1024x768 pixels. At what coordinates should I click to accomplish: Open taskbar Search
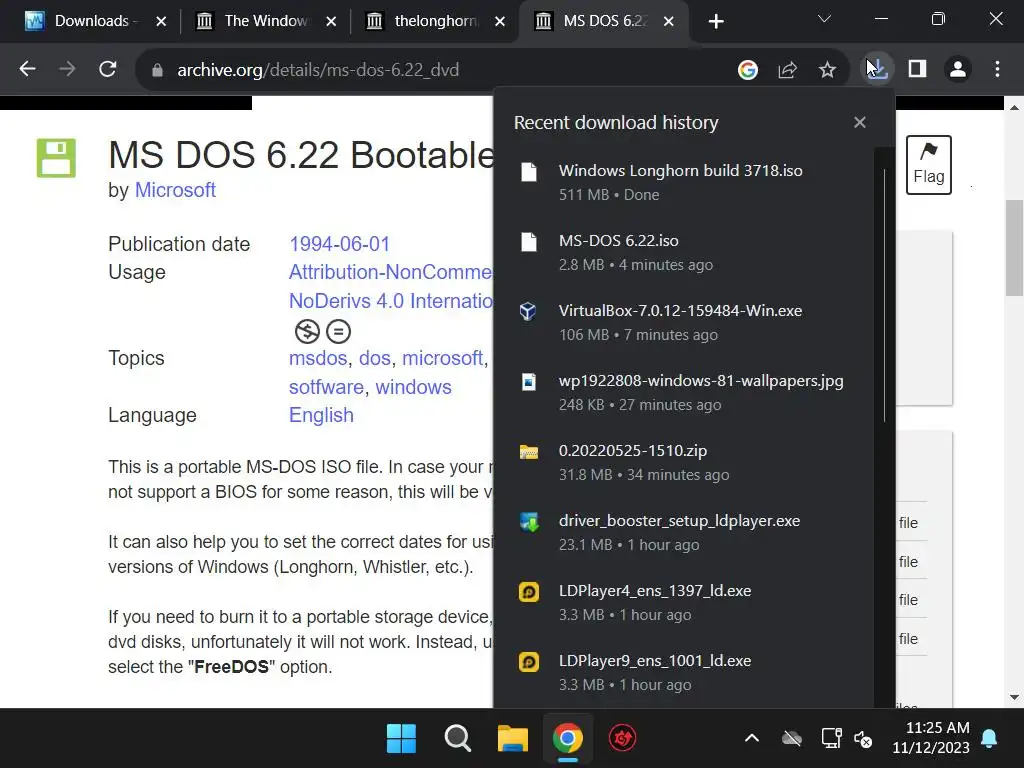click(457, 739)
